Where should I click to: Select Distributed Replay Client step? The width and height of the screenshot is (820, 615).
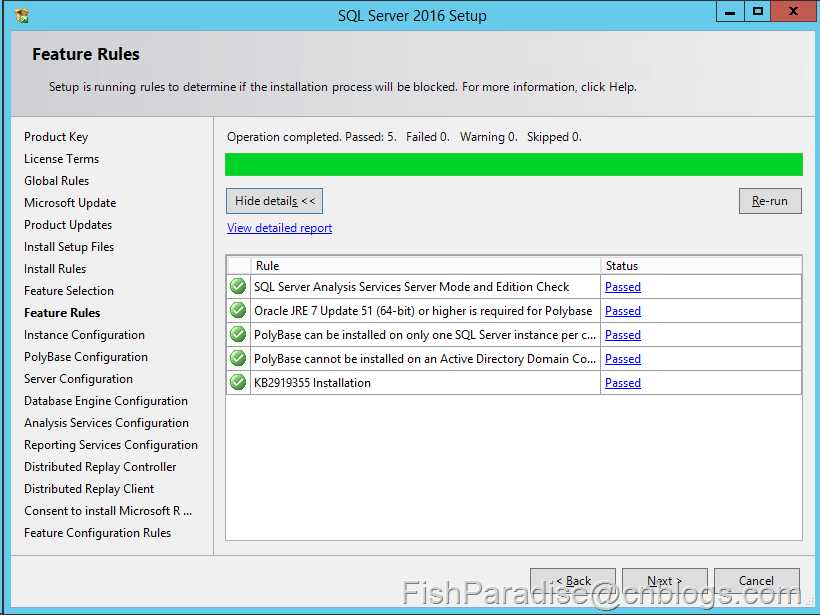point(89,488)
